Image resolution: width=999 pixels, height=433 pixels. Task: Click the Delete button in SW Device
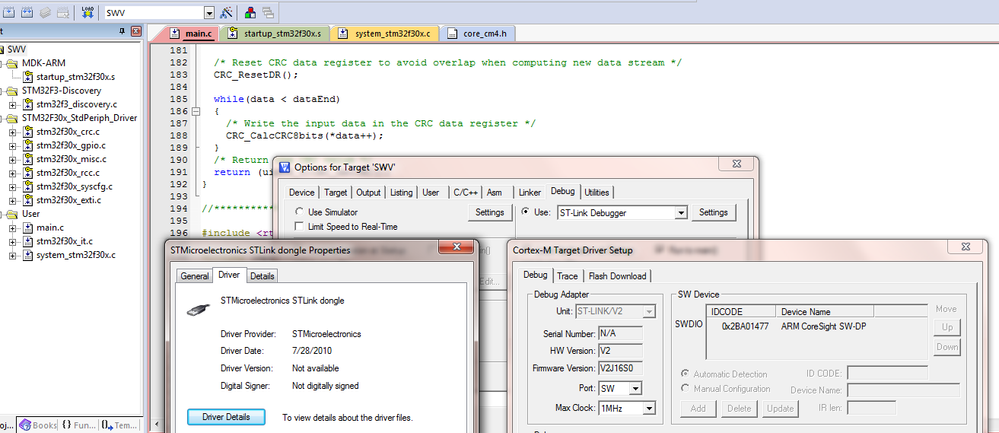(x=739, y=408)
